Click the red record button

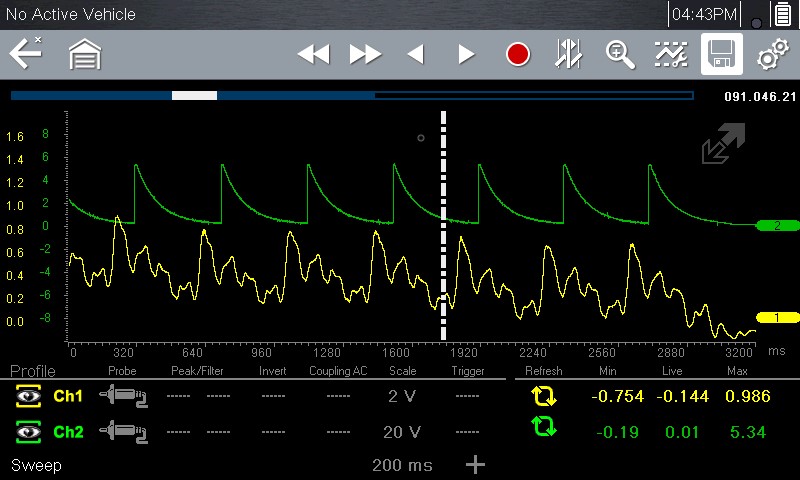click(517, 54)
